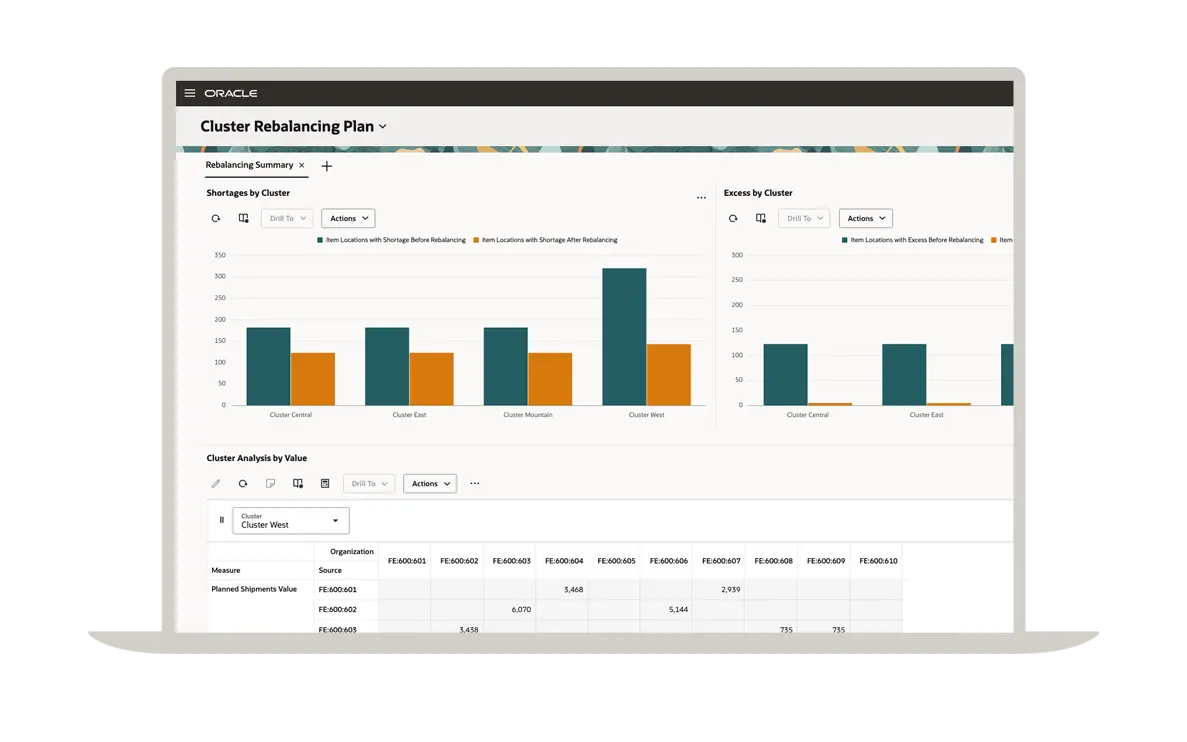The image size is (1187, 742).
Task: Open Actions menu in Cluster Analysis by Value
Action: pyautogui.click(x=430, y=484)
